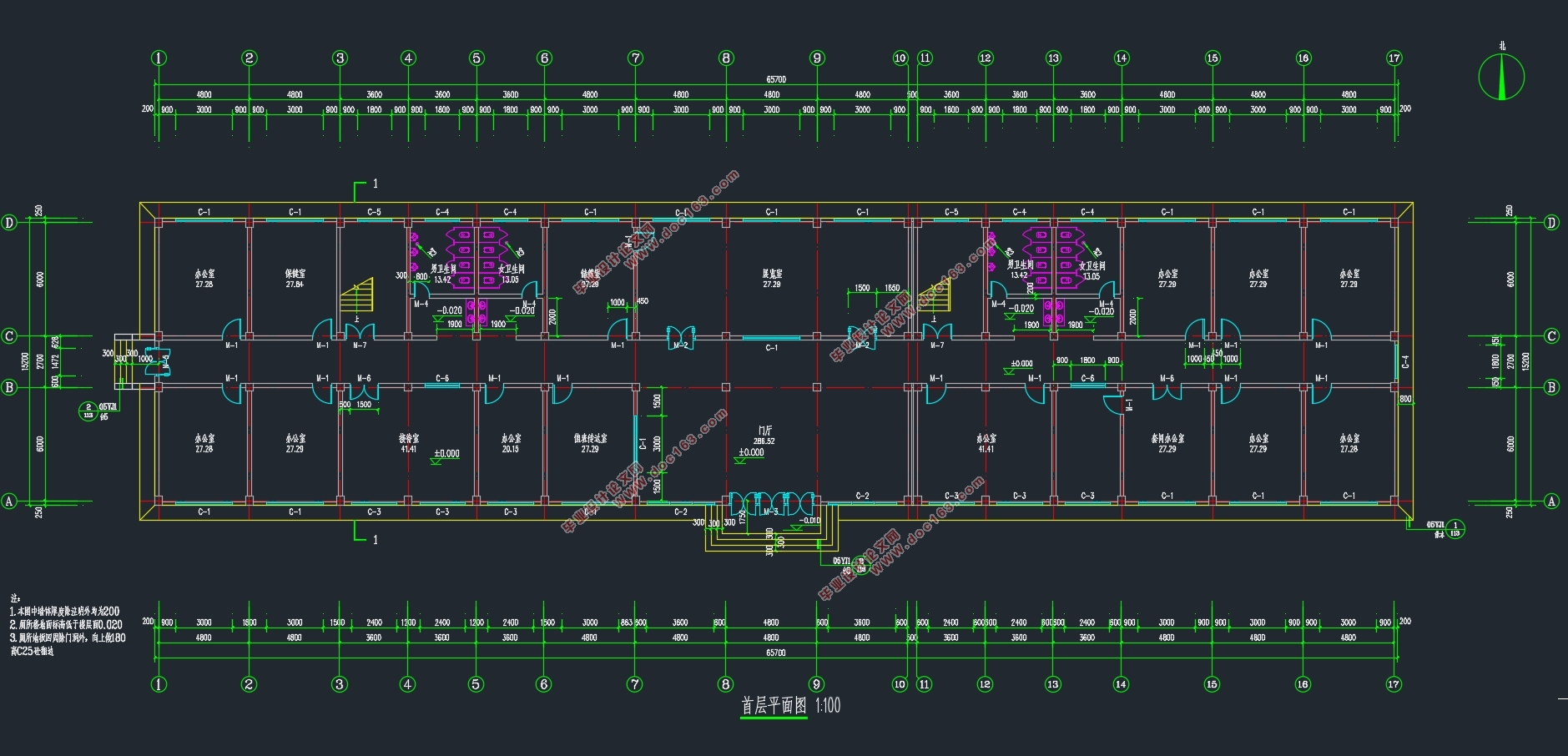Select the left overall dimension 15200
This screenshot has width=1568, height=756.
coord(25,362)
